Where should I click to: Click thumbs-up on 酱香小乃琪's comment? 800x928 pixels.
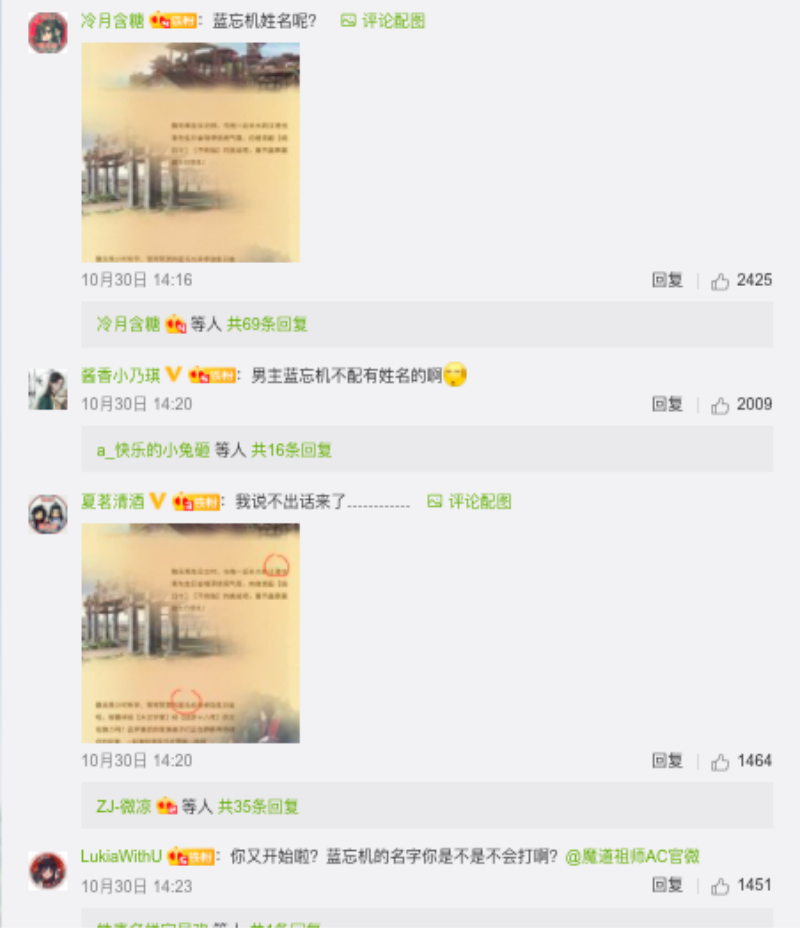[720, 405]
